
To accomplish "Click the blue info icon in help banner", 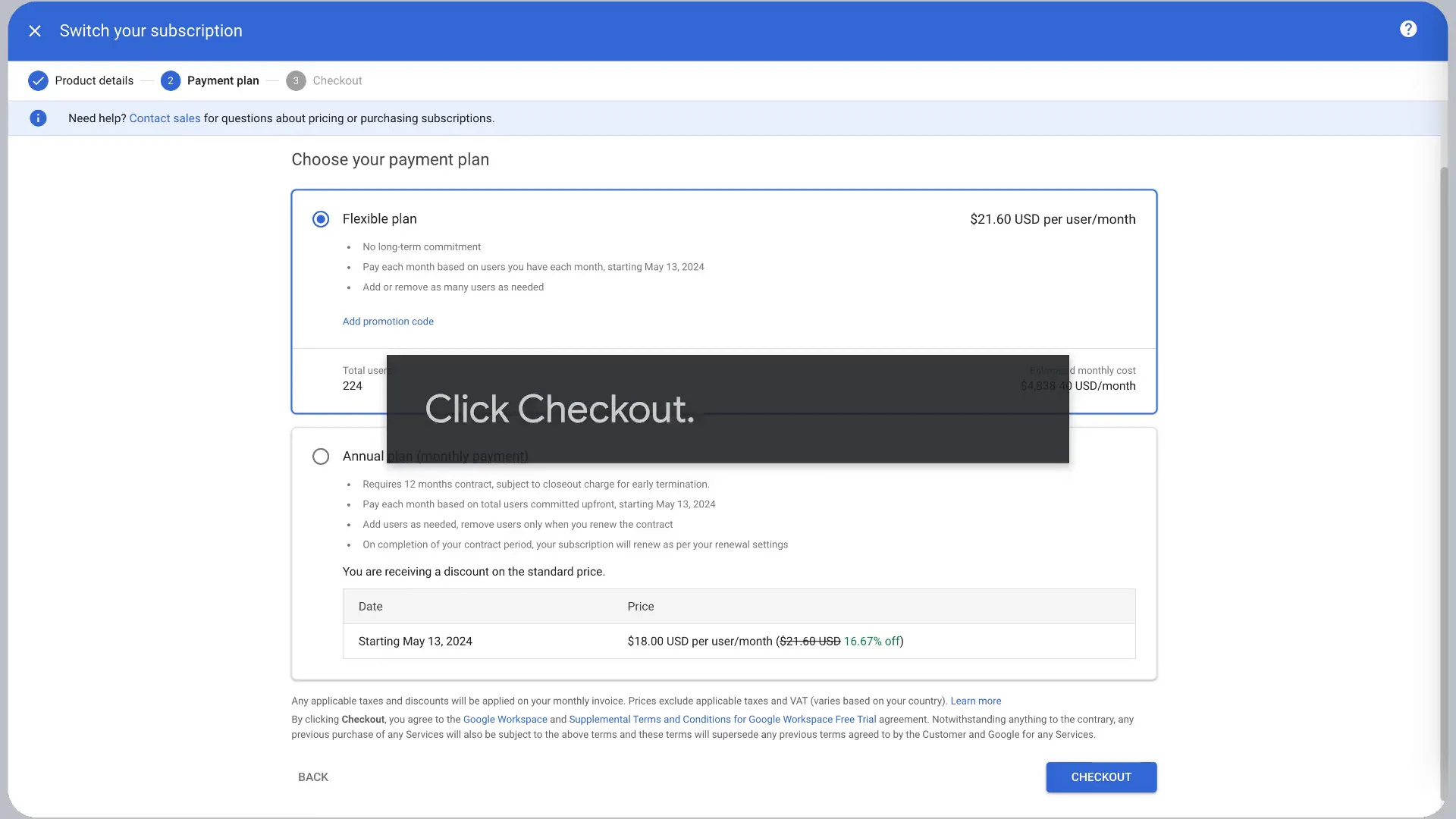I will tap(38, 118).
